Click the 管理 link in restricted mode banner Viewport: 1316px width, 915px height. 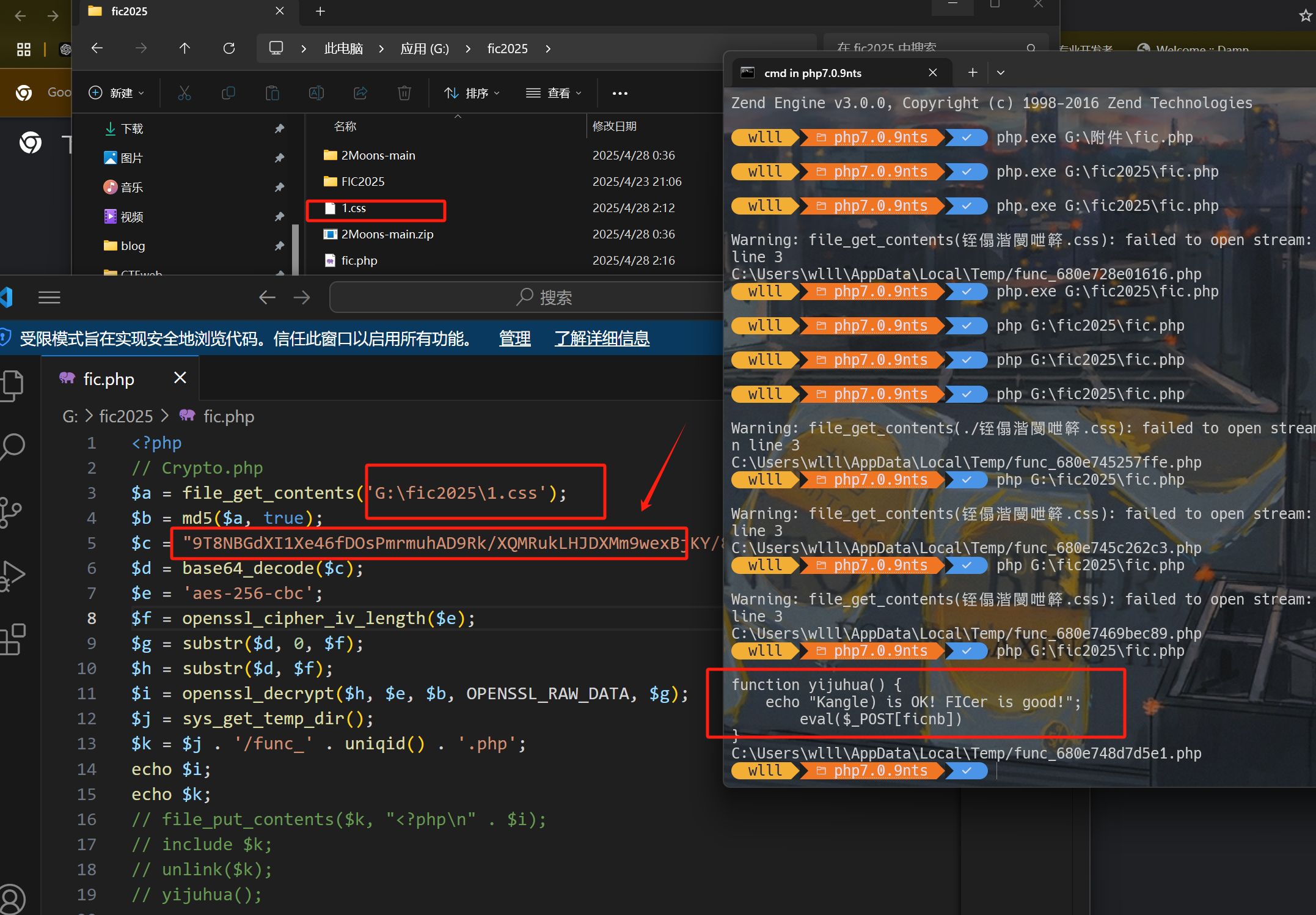pos(514,339)
